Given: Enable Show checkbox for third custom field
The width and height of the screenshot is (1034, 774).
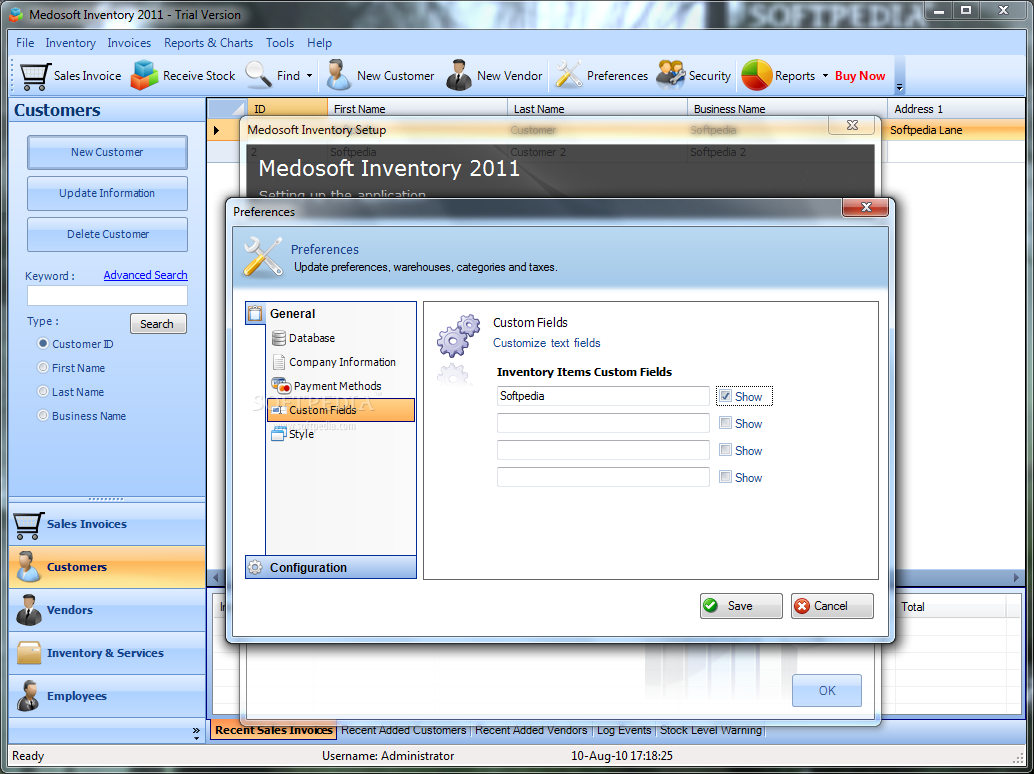Looking at the screenshot, I should 725,450.
